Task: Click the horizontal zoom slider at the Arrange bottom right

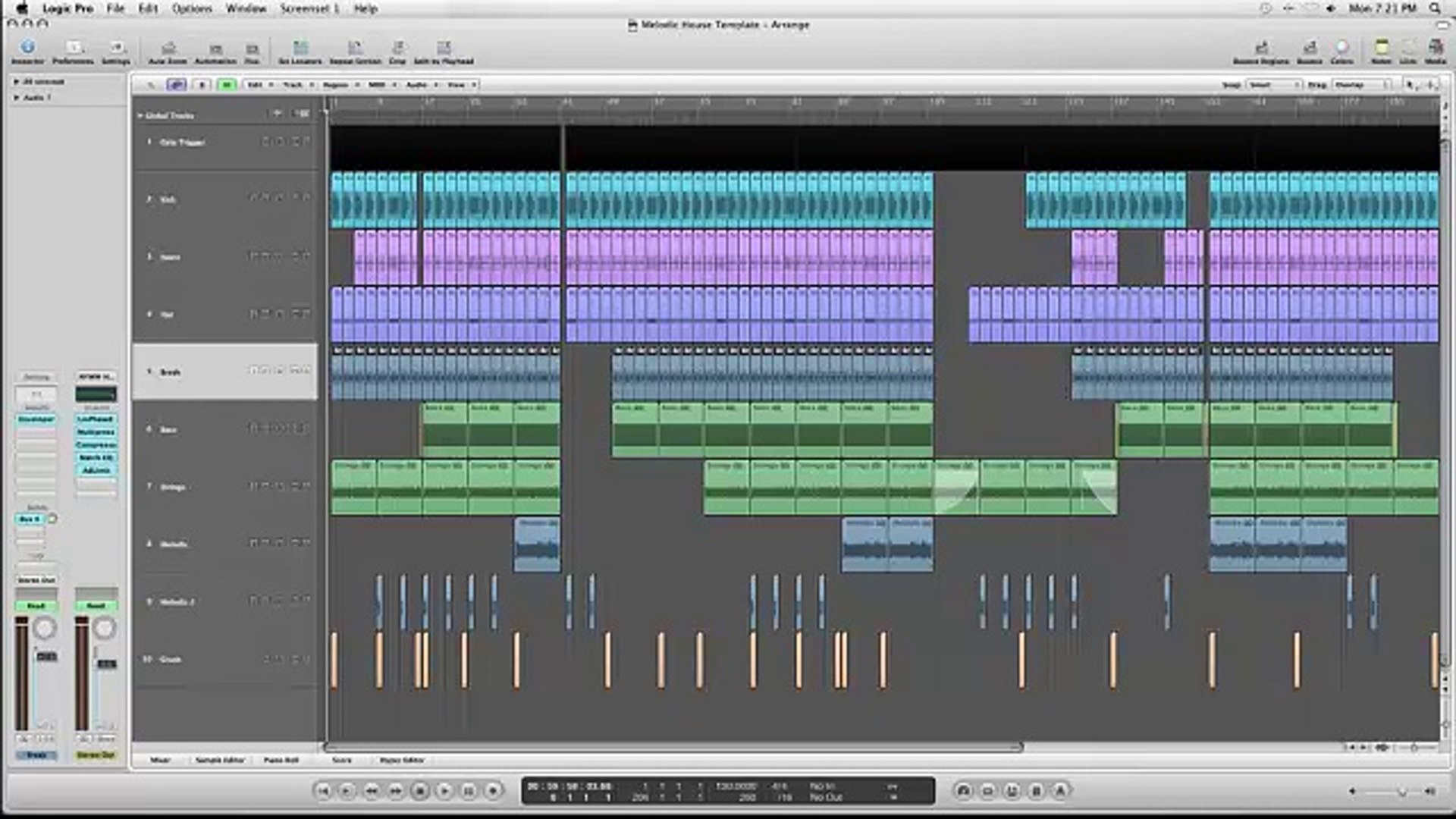Action: point(1415,748)
